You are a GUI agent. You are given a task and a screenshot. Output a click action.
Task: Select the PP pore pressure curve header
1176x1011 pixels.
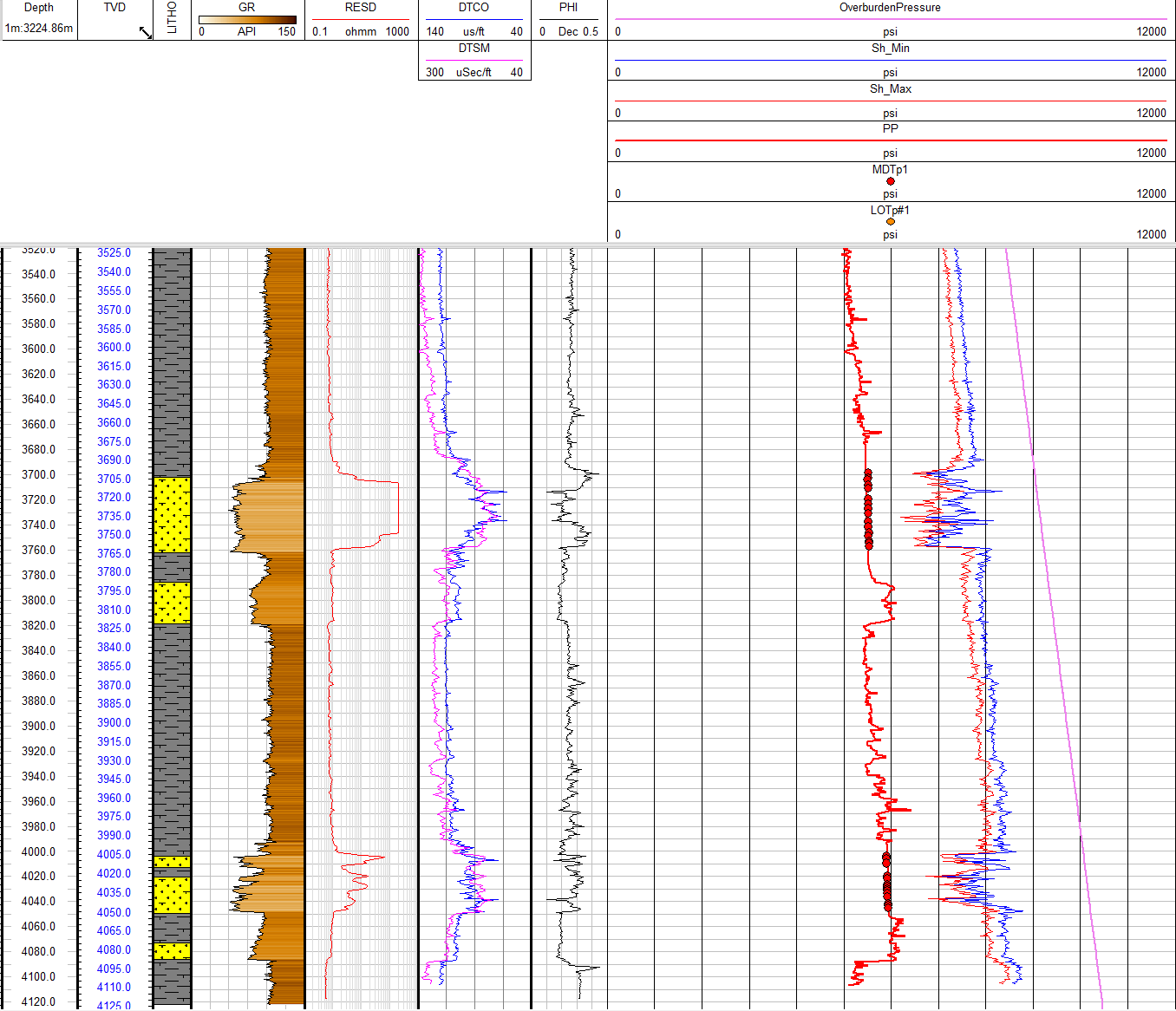890,129
